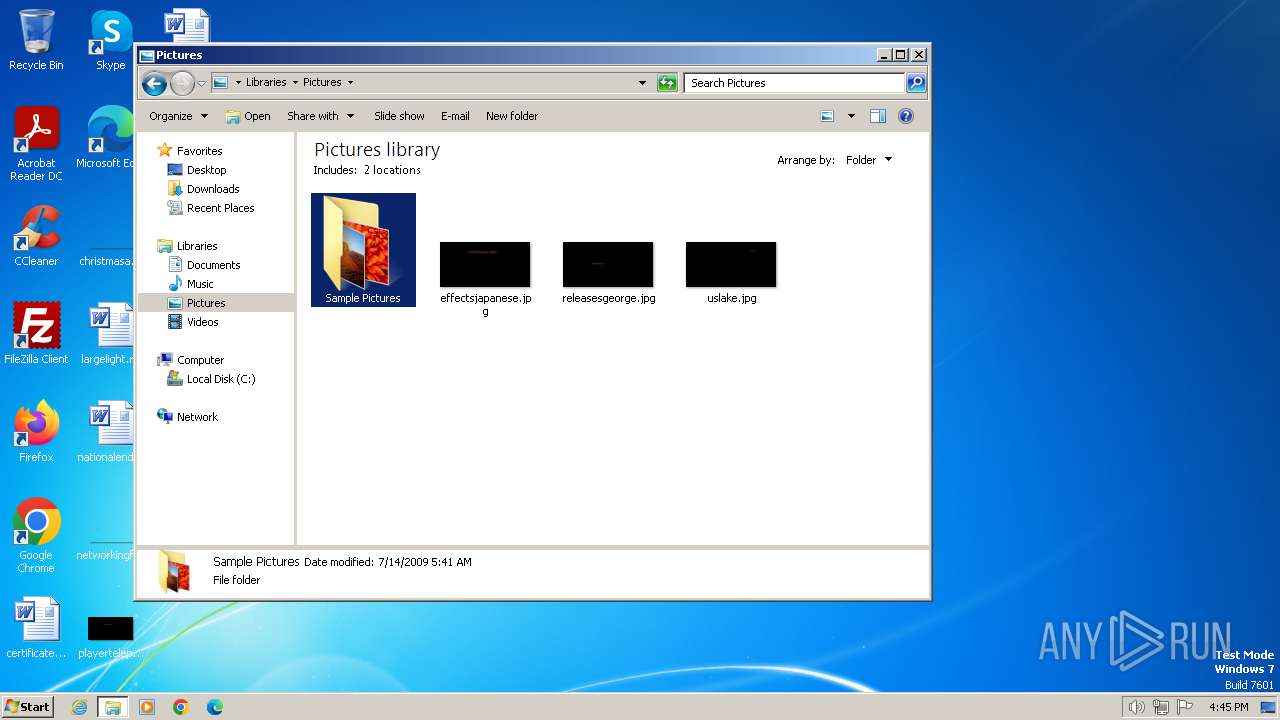Open Recent Places
This screenshot has height=720, width=1280.
[220, 208]
